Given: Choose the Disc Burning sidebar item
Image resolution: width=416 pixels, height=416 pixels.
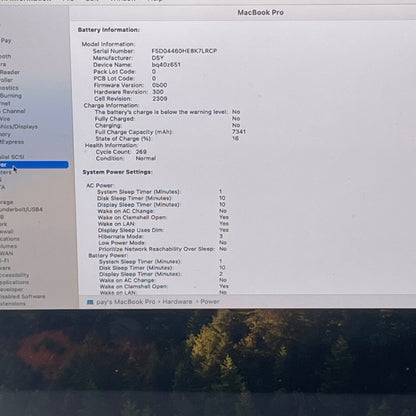Looking at the screenshot, I should pyautogui.click(x=11, y=96).
